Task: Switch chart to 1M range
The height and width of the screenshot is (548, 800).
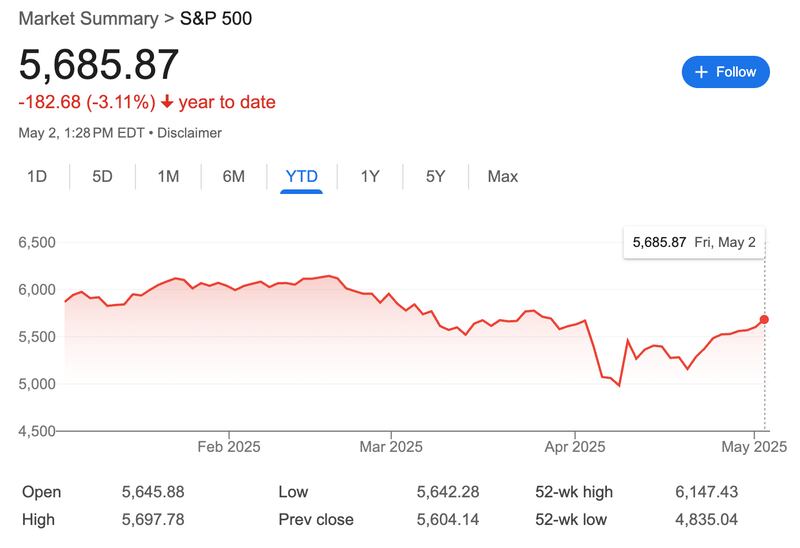Action: [x=168, y=177]
